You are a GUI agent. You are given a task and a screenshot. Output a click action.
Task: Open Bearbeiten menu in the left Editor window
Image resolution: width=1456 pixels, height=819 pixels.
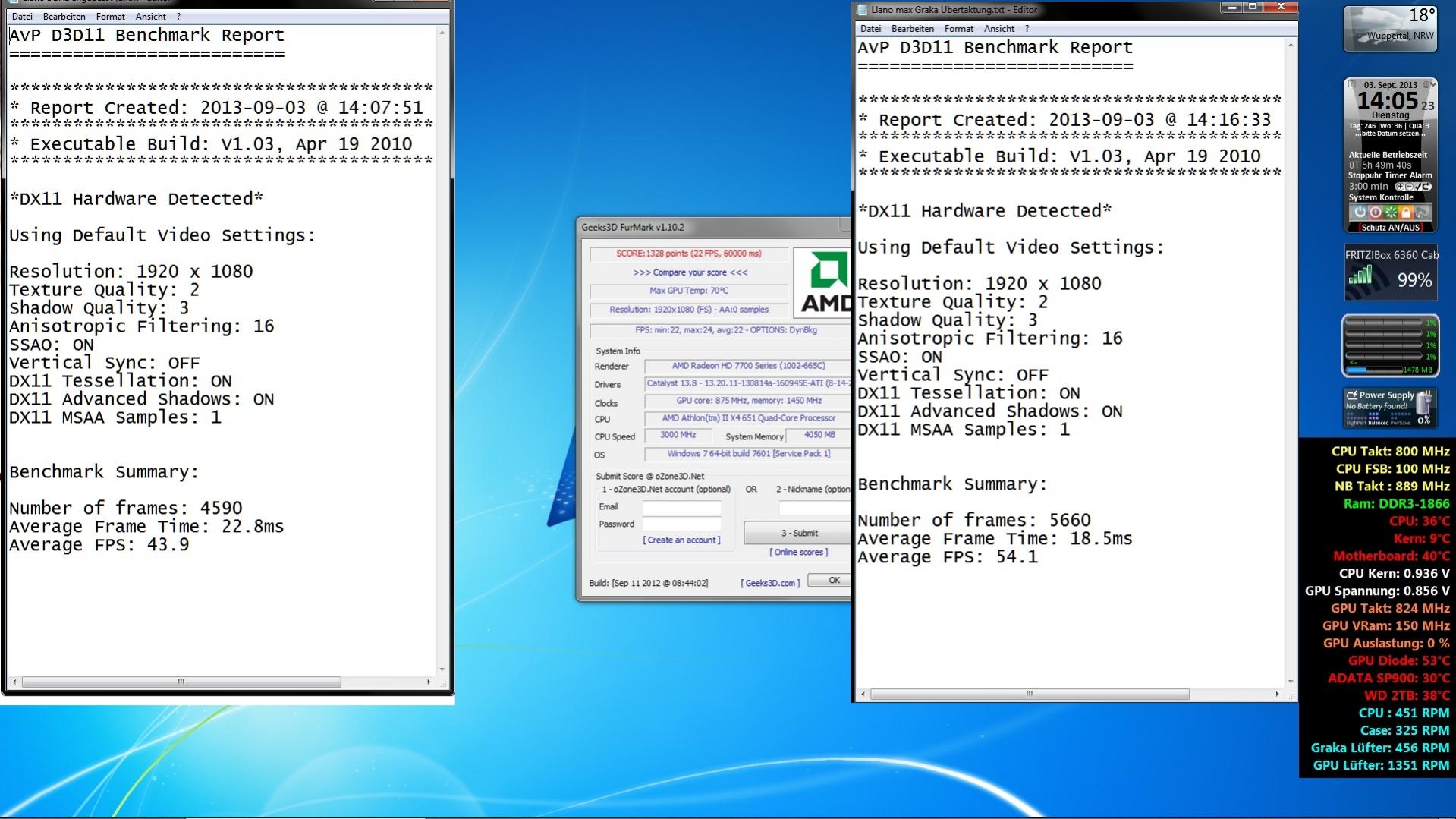pos(64,16)
